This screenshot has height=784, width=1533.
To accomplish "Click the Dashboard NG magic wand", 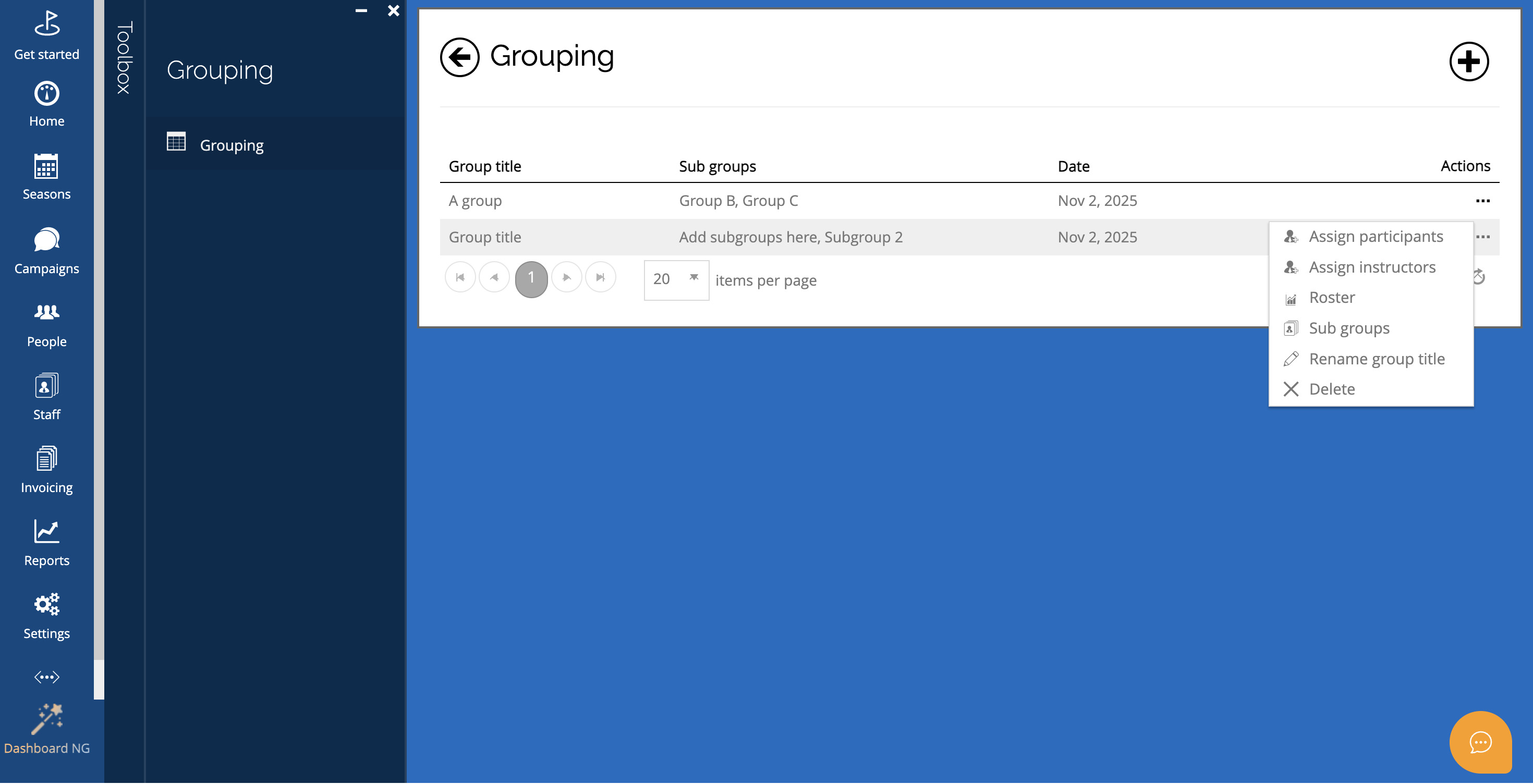I will [x=46, y=729].
